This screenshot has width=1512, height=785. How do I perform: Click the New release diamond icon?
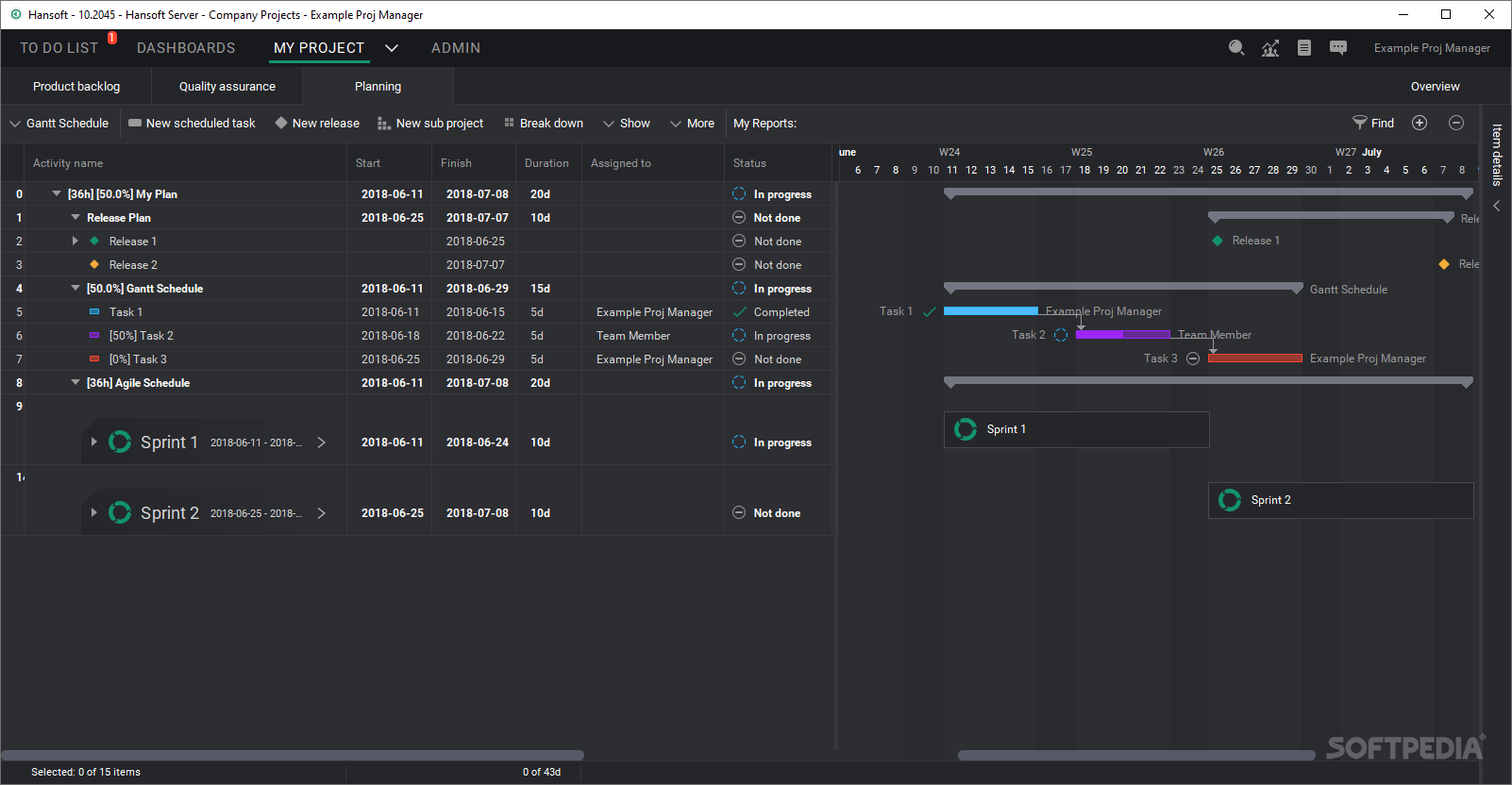click(x=281, y=123)
